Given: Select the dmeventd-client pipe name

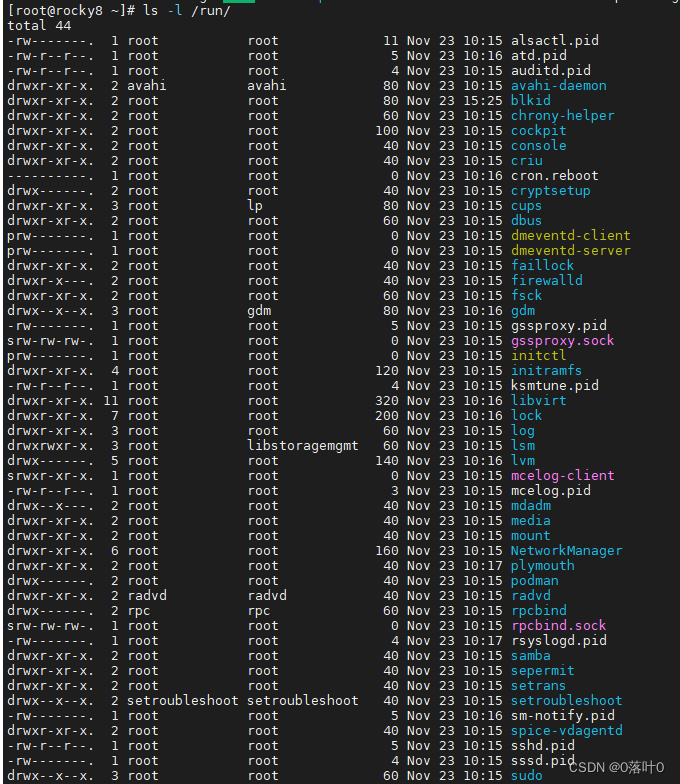Looking at the screenshot, I should [570, 236].
